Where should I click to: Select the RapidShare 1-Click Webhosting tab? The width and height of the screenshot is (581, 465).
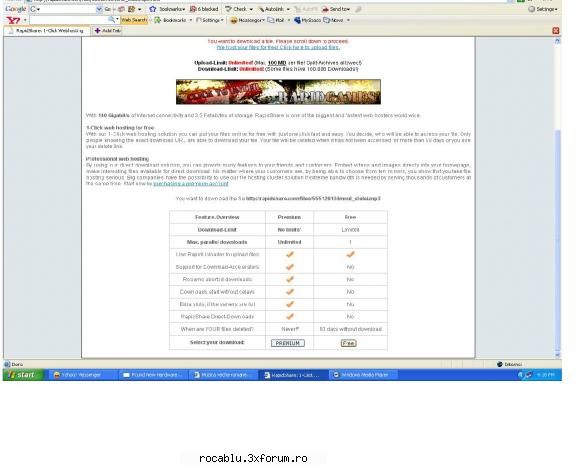[x=47, y=31]
